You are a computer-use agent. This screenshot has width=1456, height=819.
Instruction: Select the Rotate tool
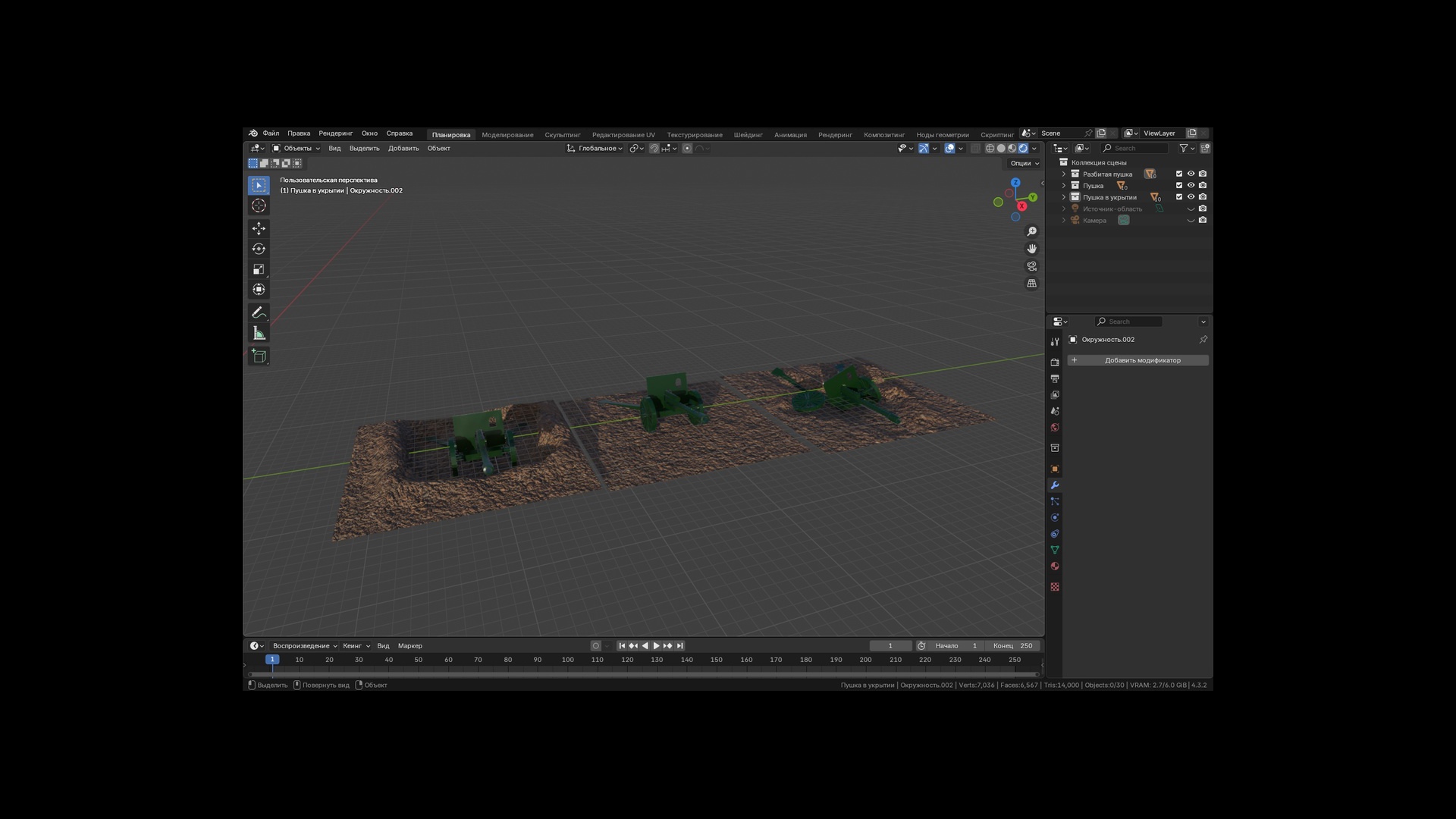tap(259, 249)
